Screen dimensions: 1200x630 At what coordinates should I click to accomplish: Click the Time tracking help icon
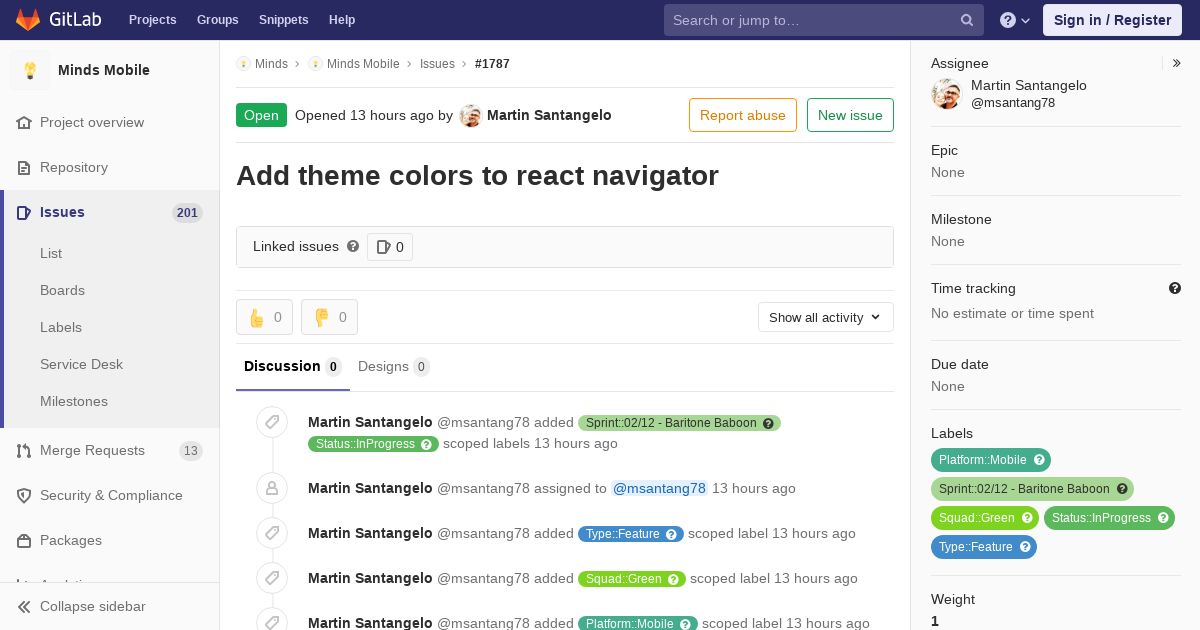(x=1175, y=288)
